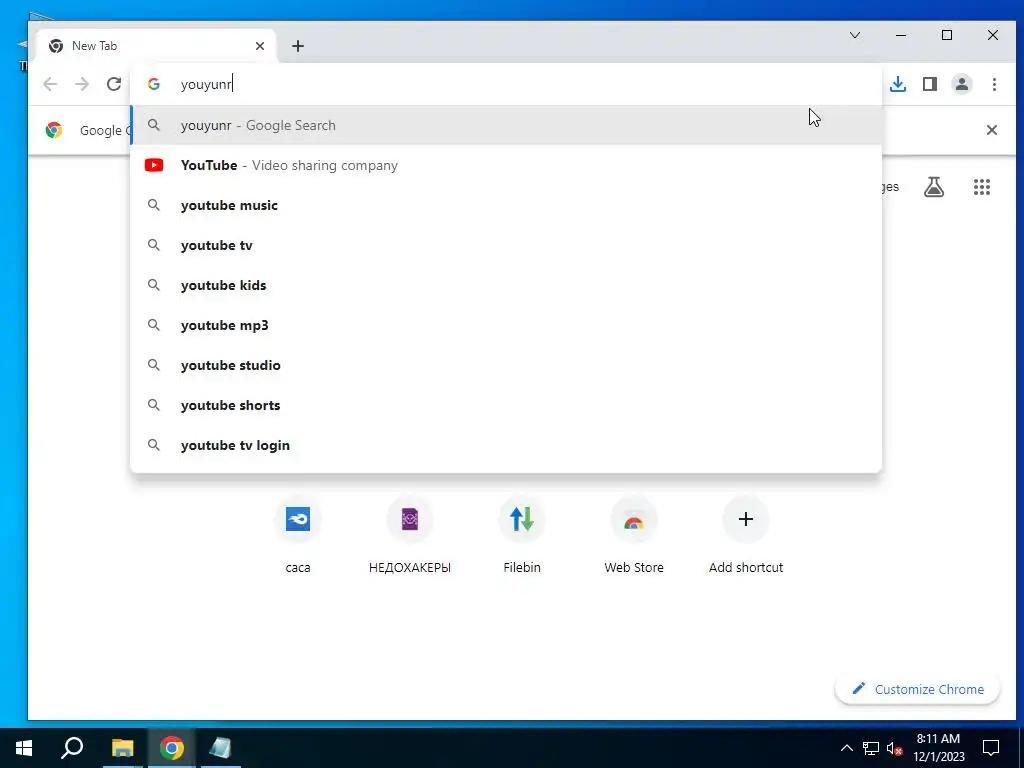Viewport: 1024px width, 768px height.
Task: Open the Web Store shortcut
Action: pyautogui.click(x=633, y=536)
